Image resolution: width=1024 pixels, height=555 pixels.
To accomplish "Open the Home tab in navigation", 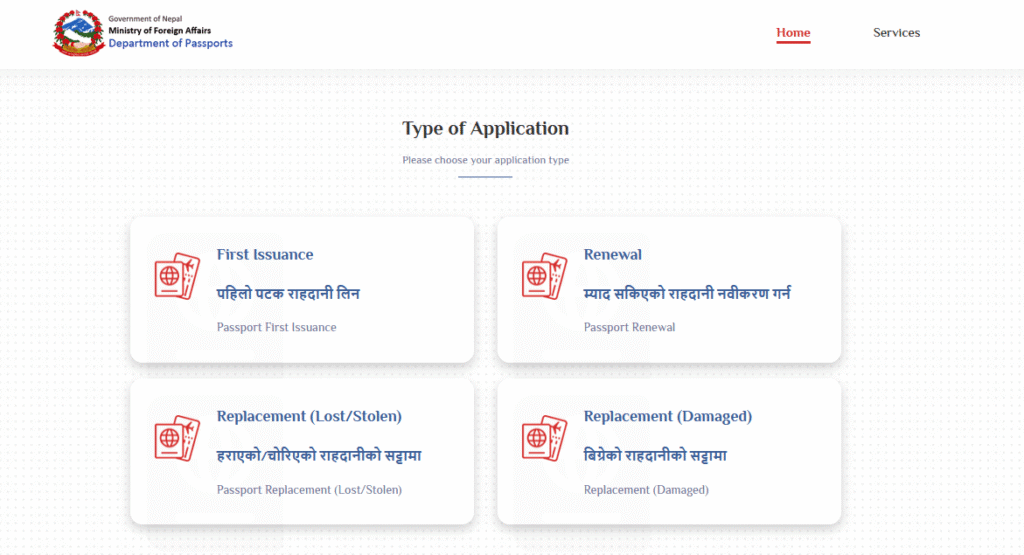I will 793,33.
